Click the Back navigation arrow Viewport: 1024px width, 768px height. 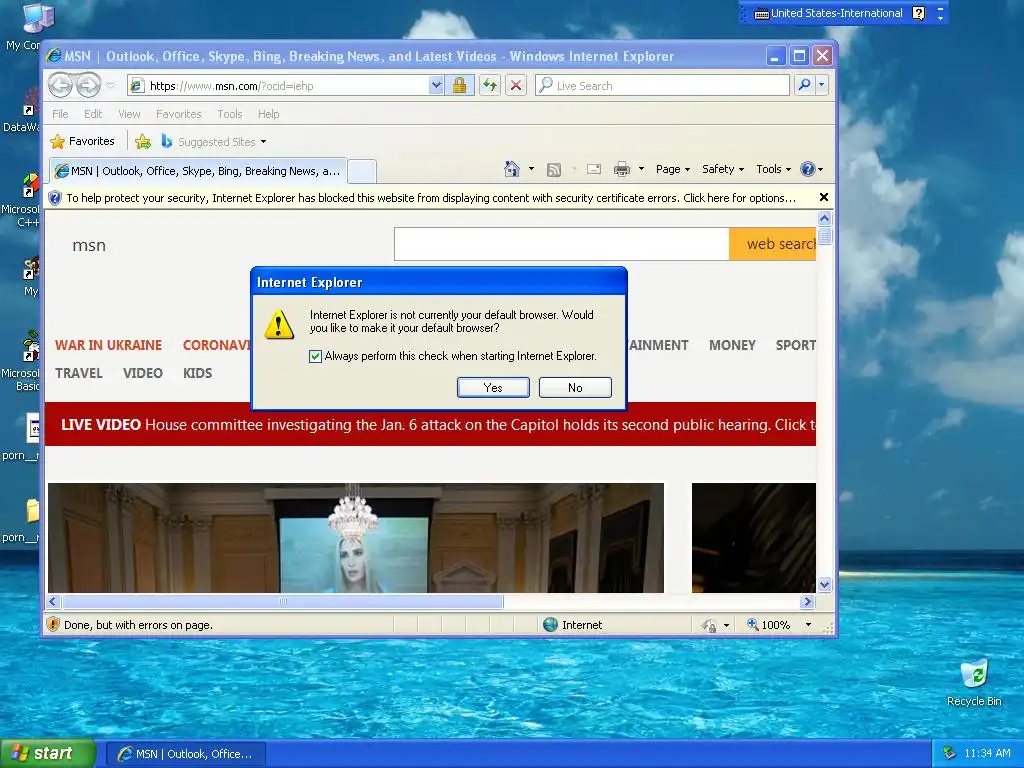(x=60, y=86)
